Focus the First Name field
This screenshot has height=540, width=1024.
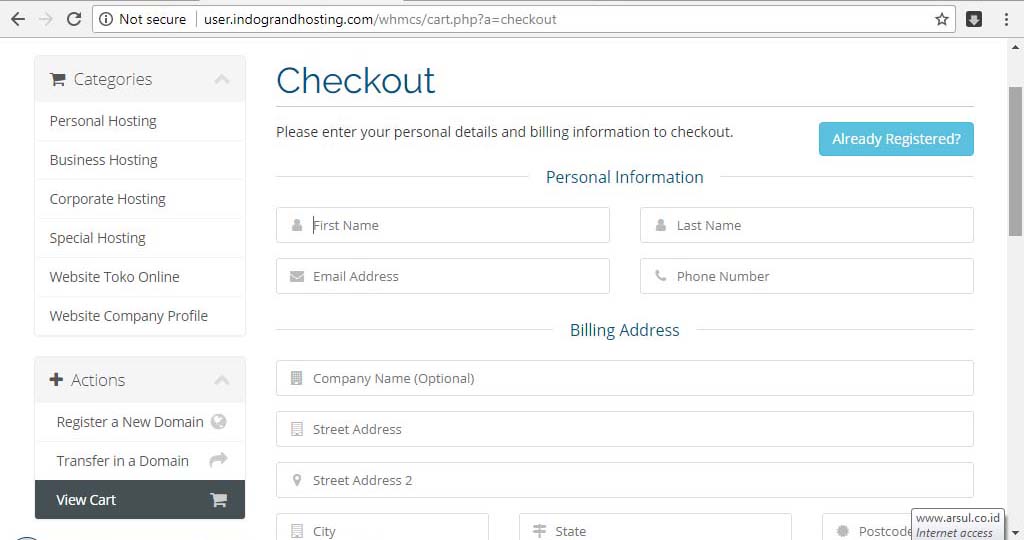pos(455,225)
